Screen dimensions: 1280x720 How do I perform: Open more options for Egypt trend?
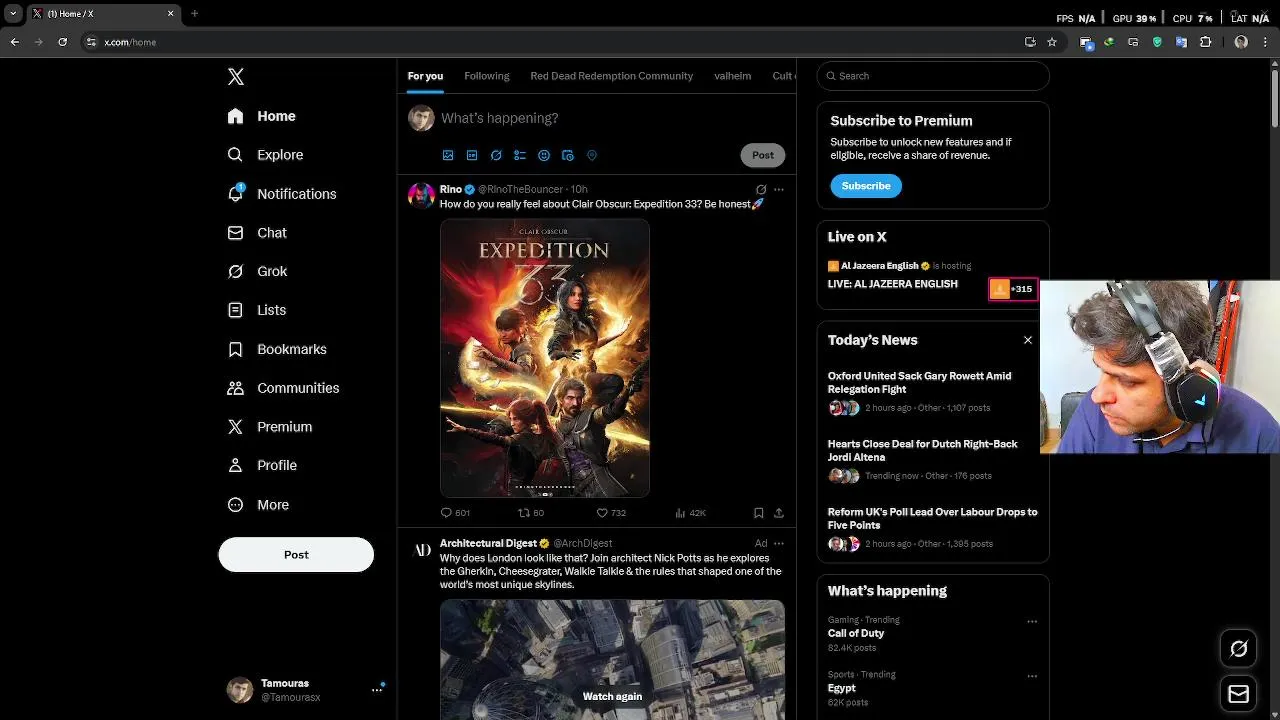click(1032, 676)
